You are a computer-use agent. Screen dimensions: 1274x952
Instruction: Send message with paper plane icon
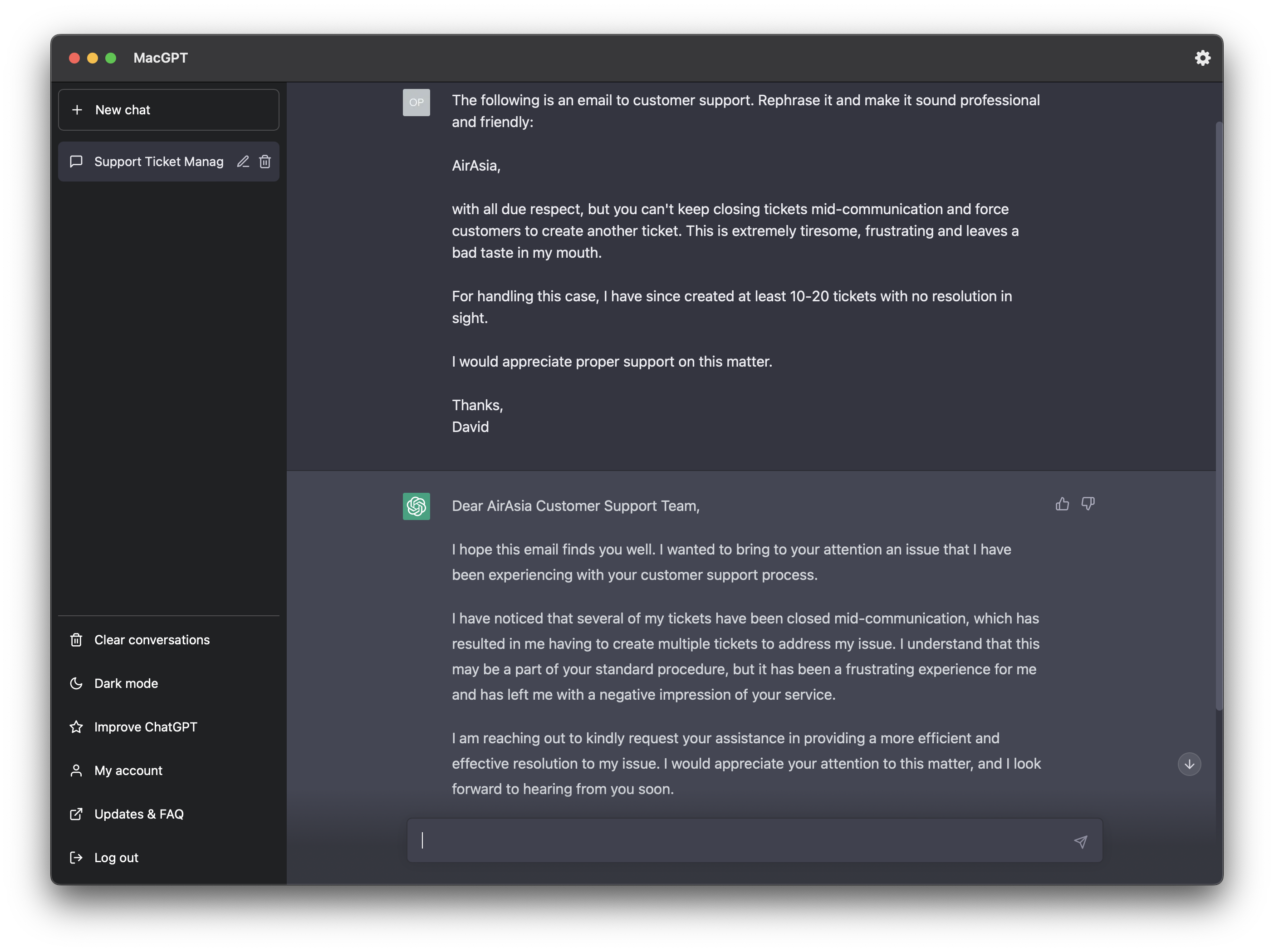1080,841
